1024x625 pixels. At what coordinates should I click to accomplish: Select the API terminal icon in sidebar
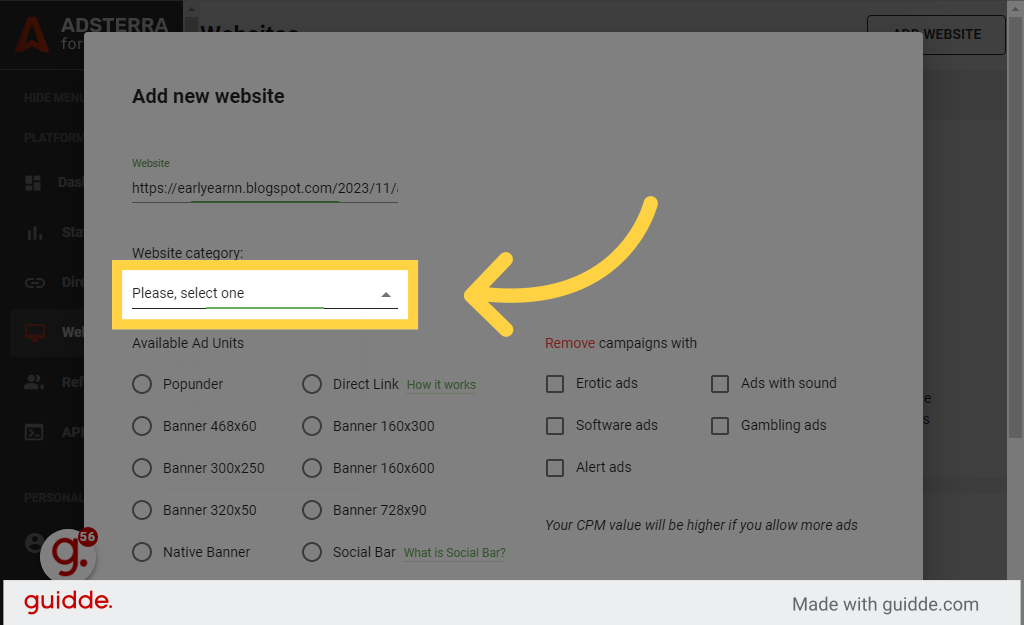tap(35, 432)
